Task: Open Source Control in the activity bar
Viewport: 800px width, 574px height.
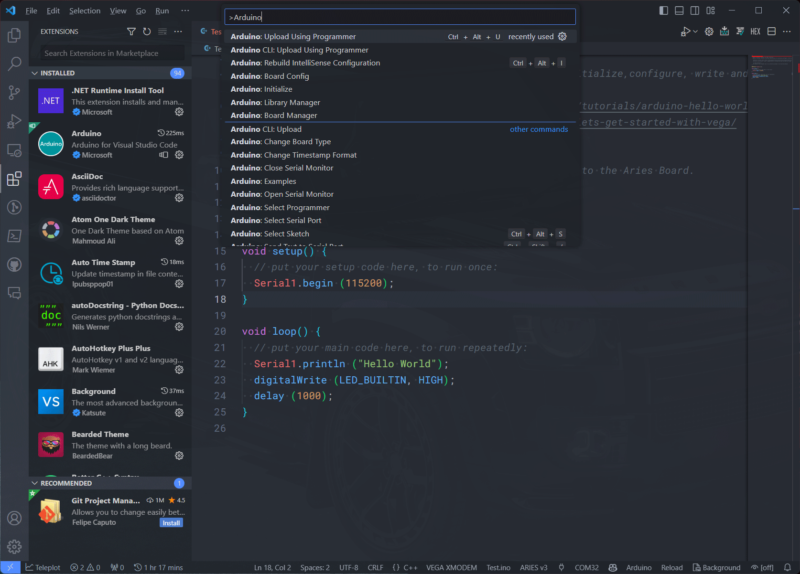Action: (x=14, y=92)
